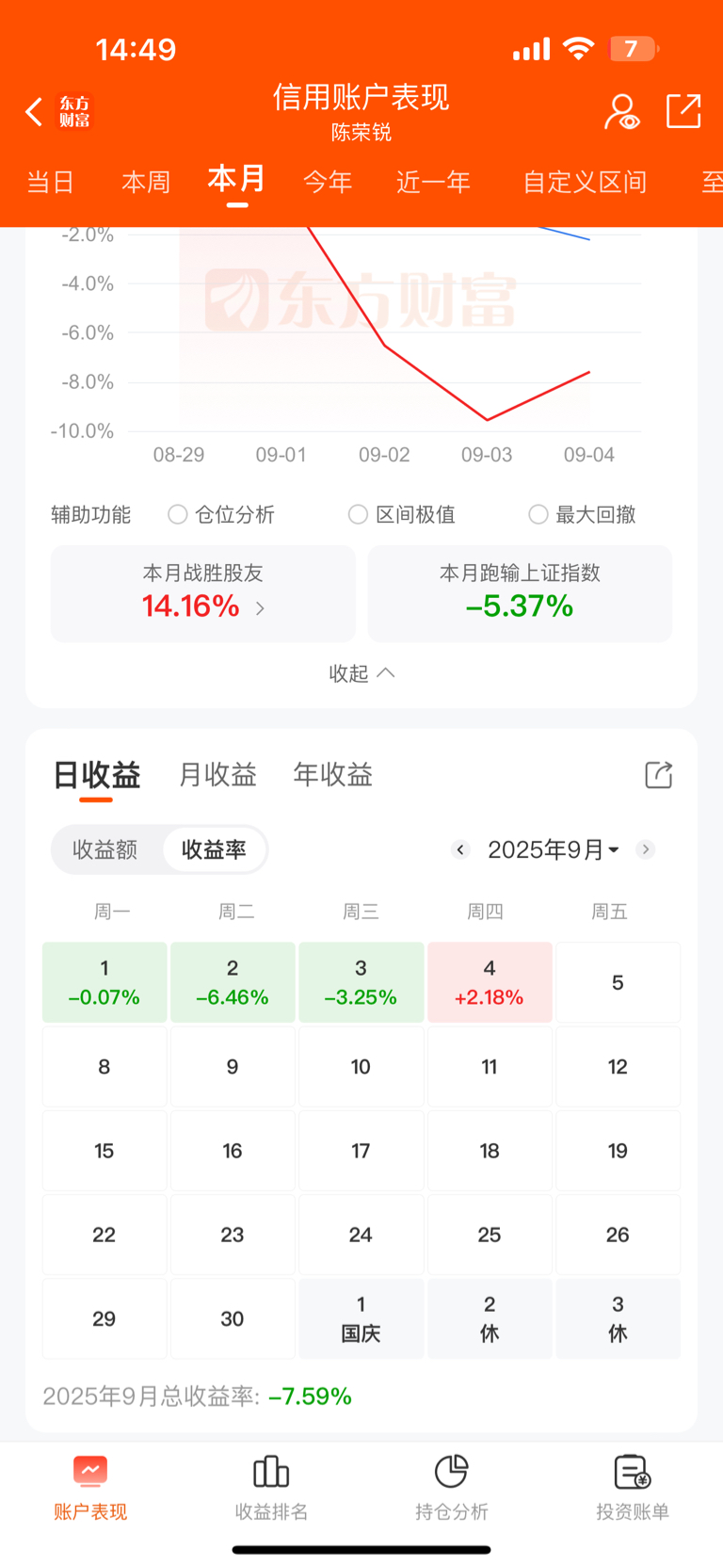Screen dimensions: 723x1568
Task: Switch toggle to 收益额
Action: (x=105, y=849)
